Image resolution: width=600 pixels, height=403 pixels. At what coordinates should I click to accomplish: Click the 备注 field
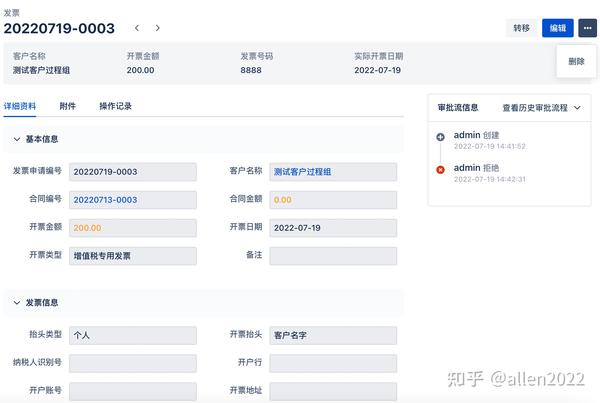(333, 256)
